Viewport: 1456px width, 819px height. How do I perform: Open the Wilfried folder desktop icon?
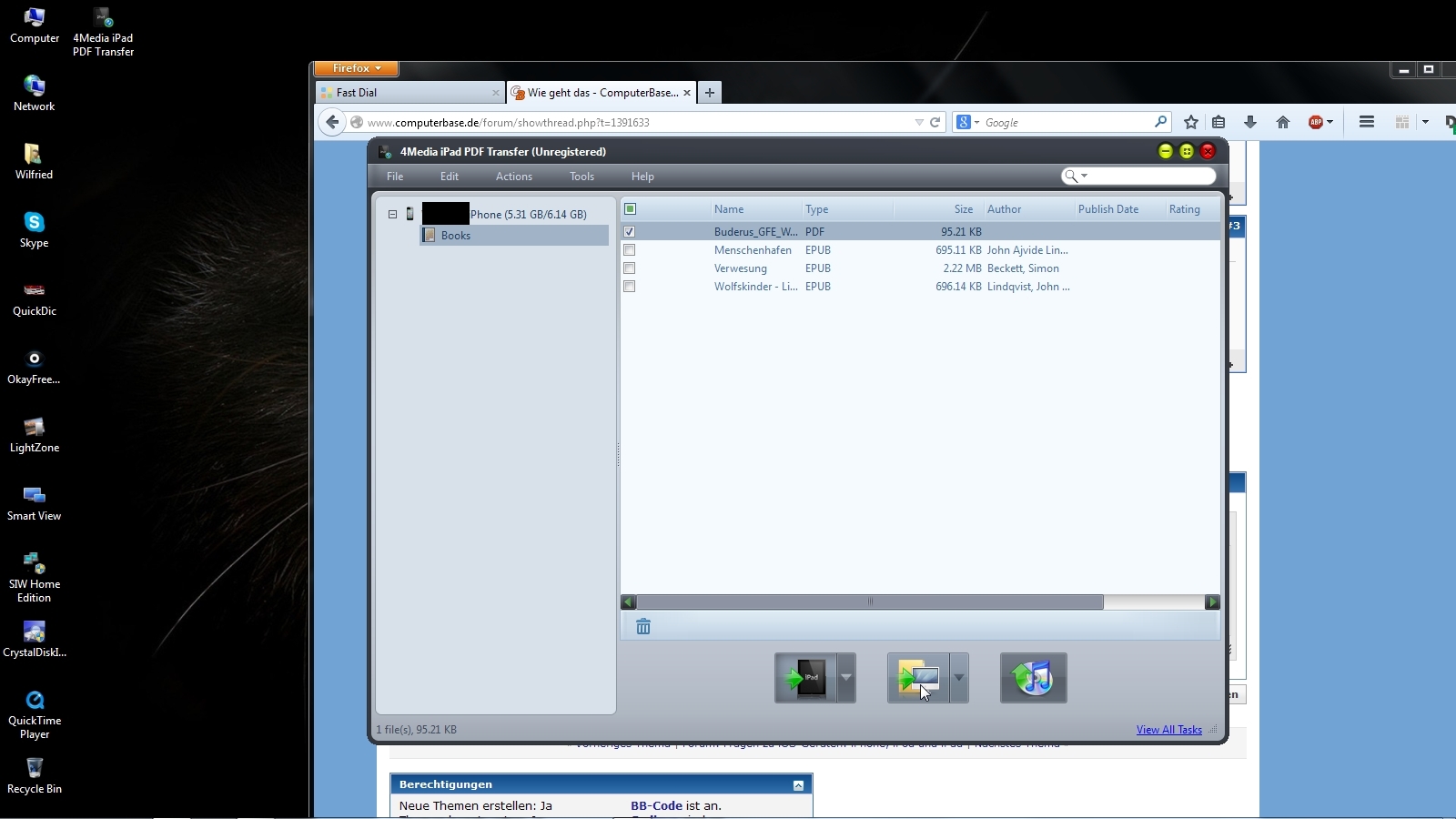[x=35, y=161]
